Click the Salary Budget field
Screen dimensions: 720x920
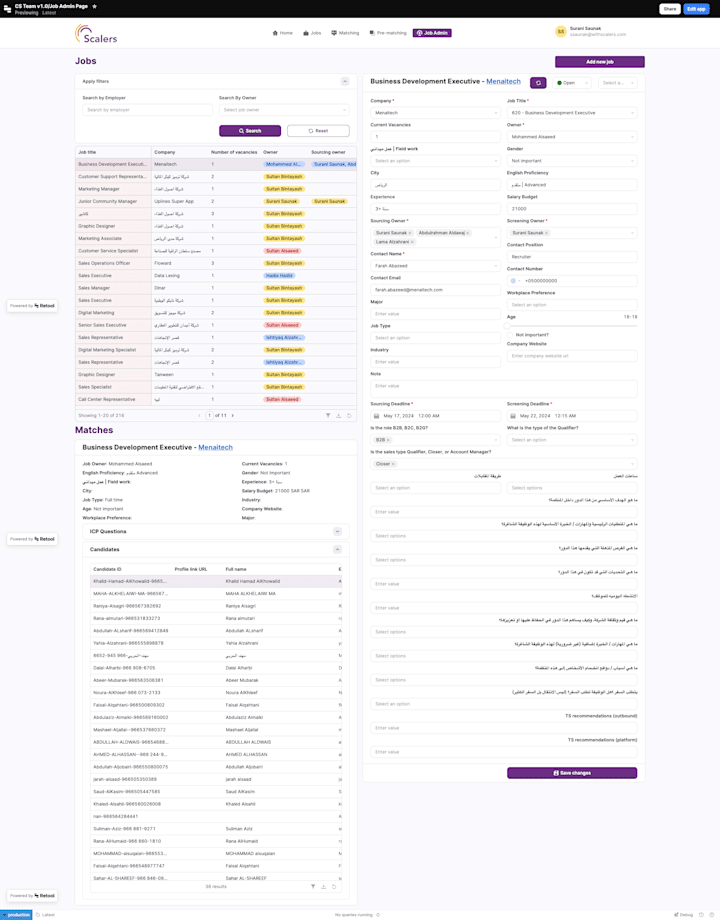[572, 209]
